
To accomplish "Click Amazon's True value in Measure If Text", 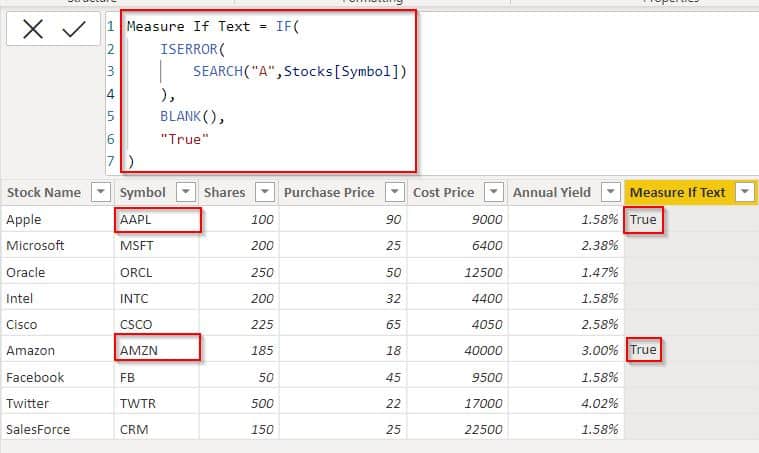I will pyautogui.click(x=643, y=349).
